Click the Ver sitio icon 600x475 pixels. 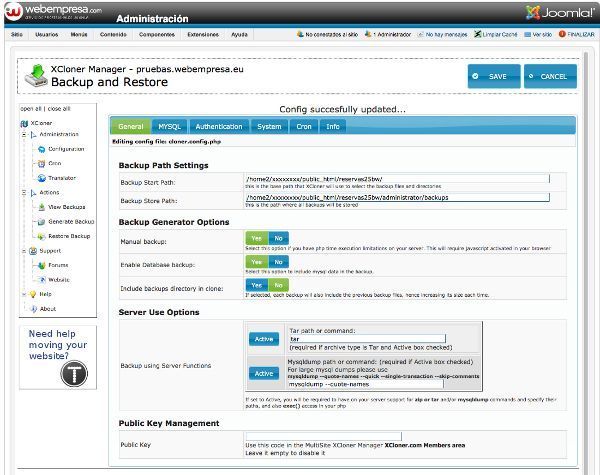(528, 34)
